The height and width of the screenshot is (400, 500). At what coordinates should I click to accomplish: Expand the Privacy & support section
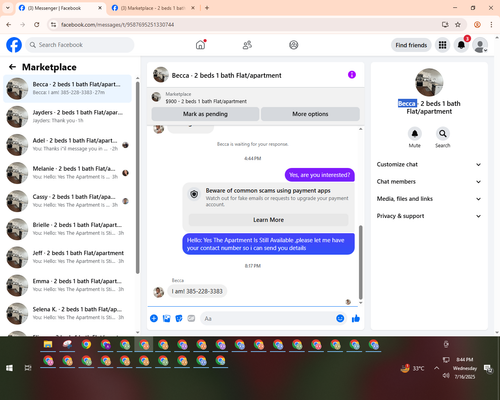click(429, 216)
